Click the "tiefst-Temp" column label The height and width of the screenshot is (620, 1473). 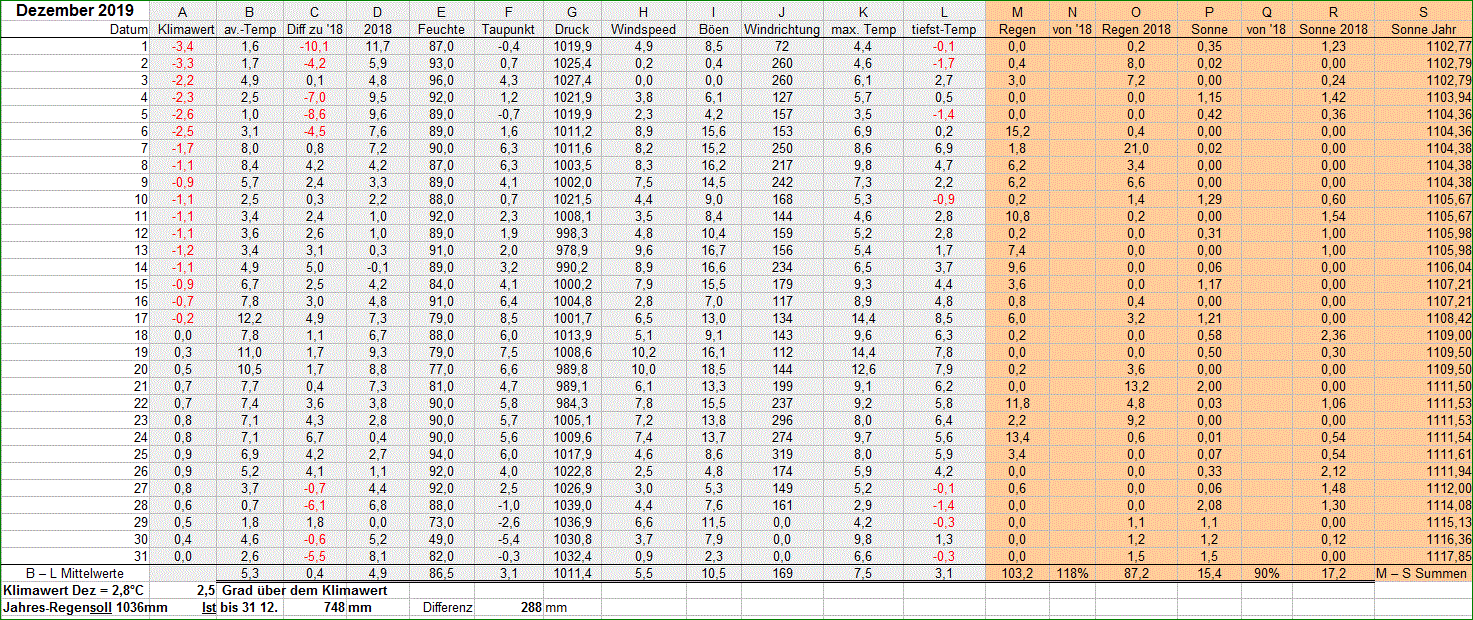coord(944,30)
